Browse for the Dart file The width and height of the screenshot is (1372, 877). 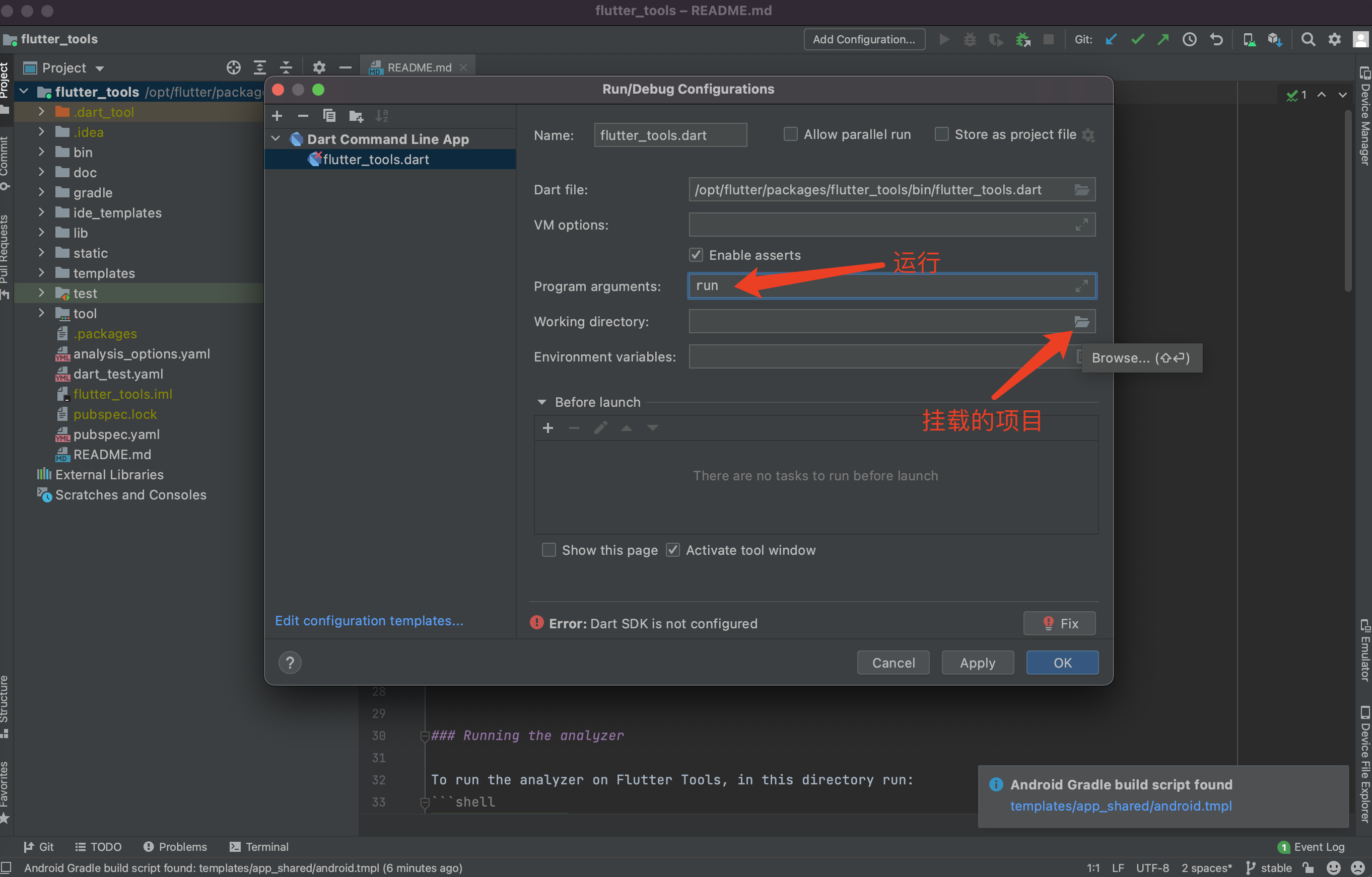[1081, 190]
